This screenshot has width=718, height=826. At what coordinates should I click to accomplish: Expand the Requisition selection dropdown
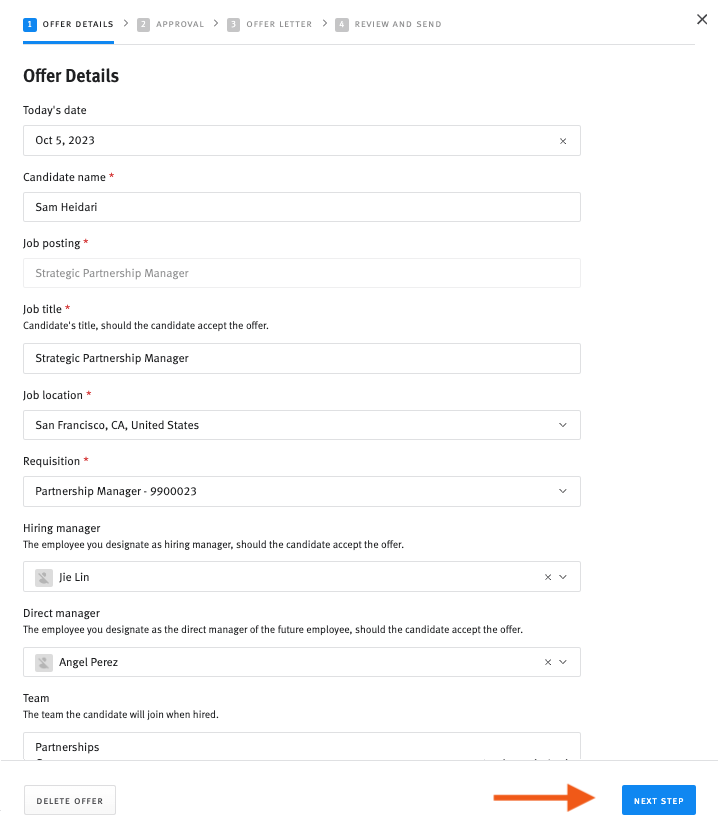click(x=565, y=491)
